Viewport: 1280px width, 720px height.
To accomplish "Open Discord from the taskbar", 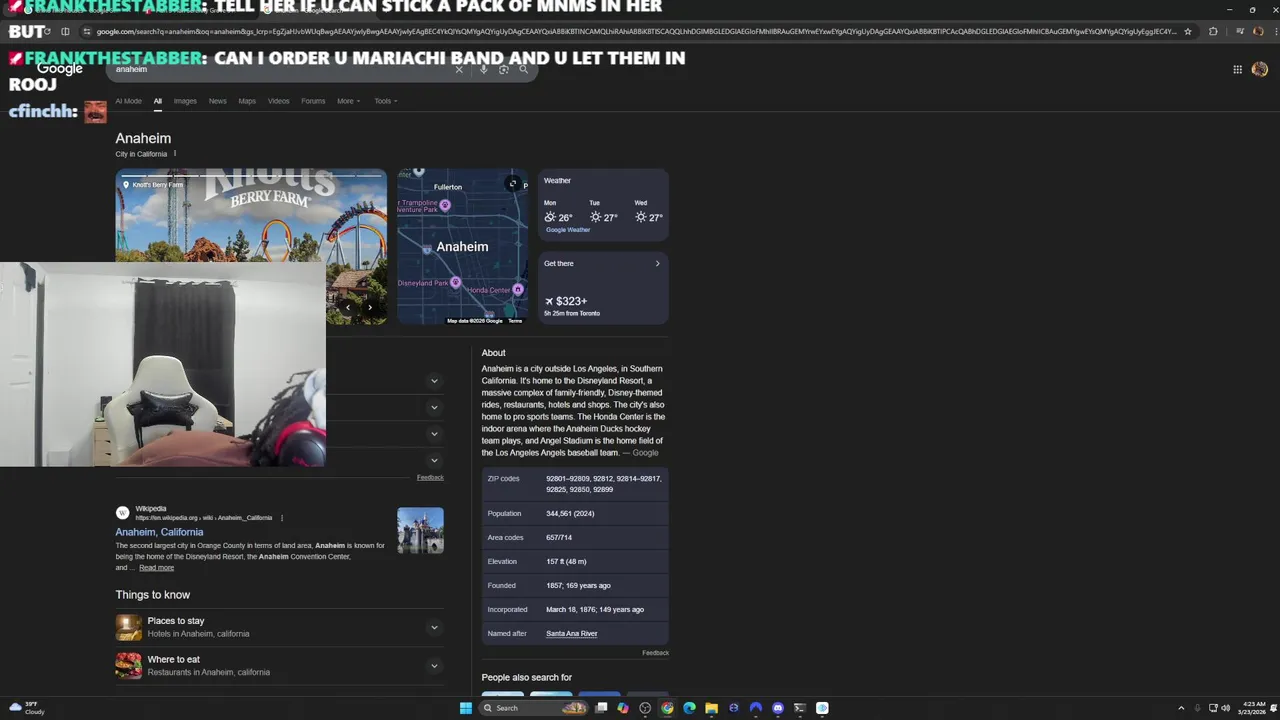I will point(777,708).
